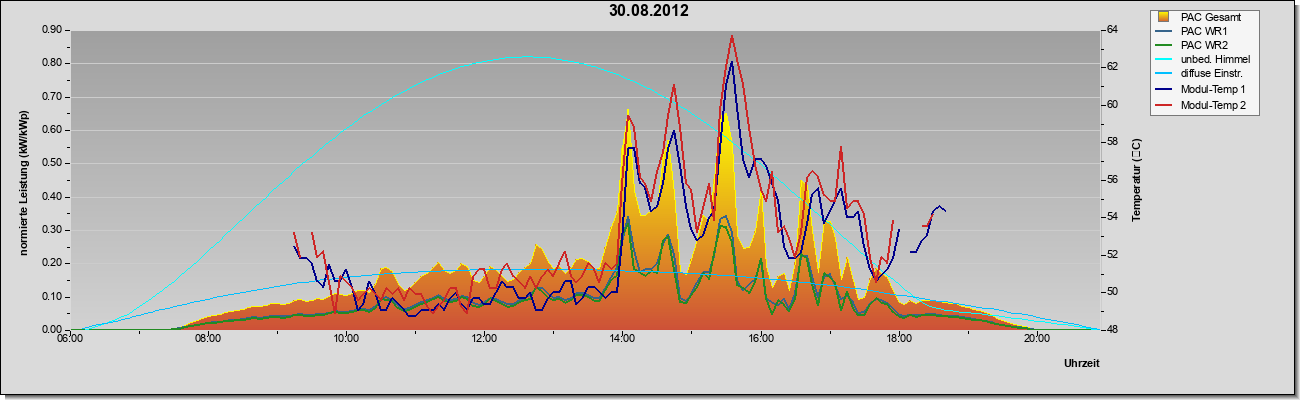Click the 0.90 power axis value
The width and height of the screenshot is (1300, 400).
52,30
